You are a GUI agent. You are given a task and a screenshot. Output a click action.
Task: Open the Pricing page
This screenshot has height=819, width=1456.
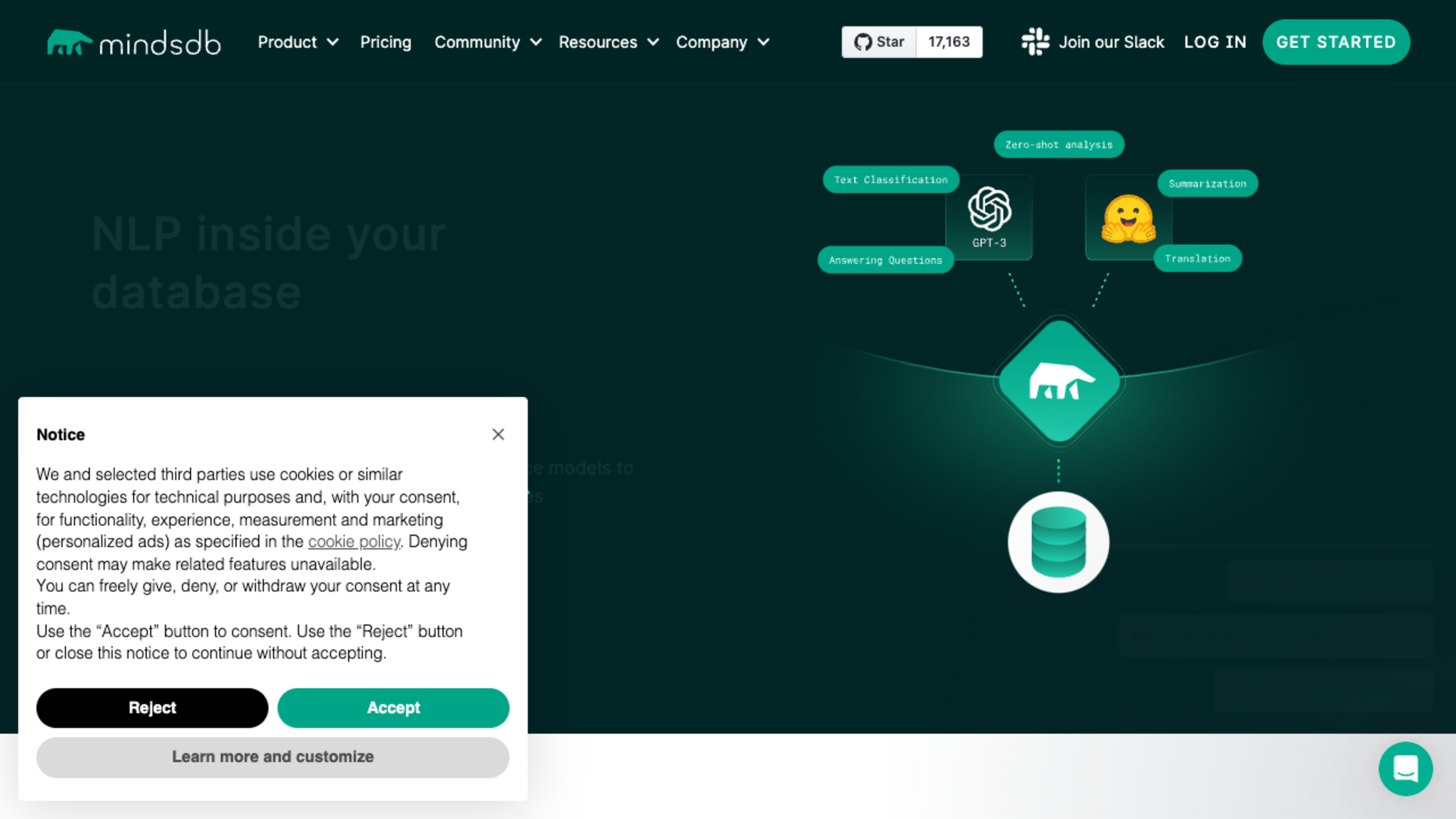click(386, 42)
